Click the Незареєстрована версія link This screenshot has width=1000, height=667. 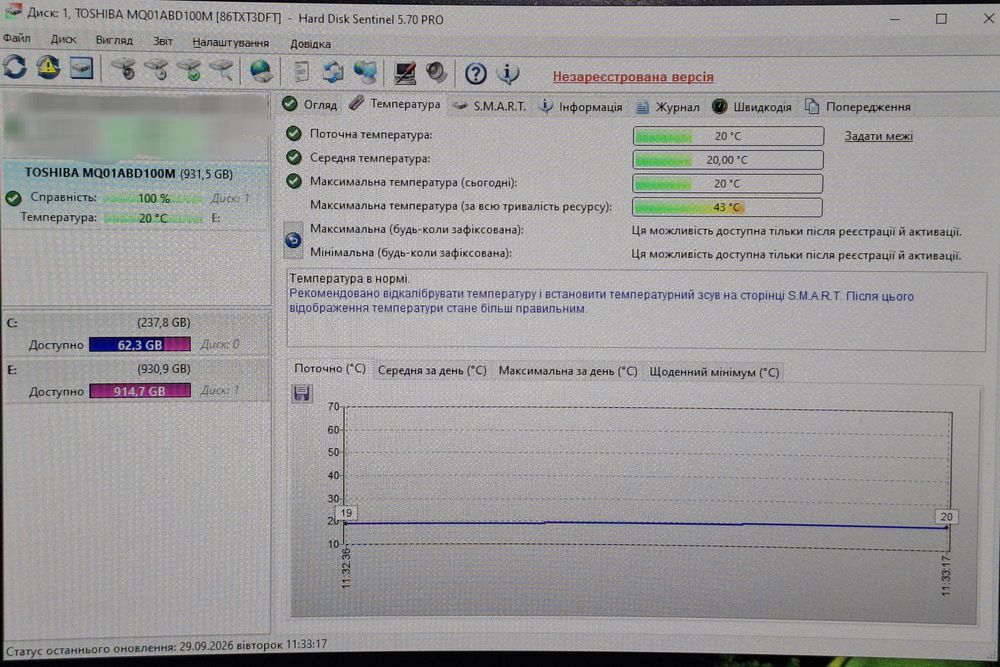[x=633, y=77]
